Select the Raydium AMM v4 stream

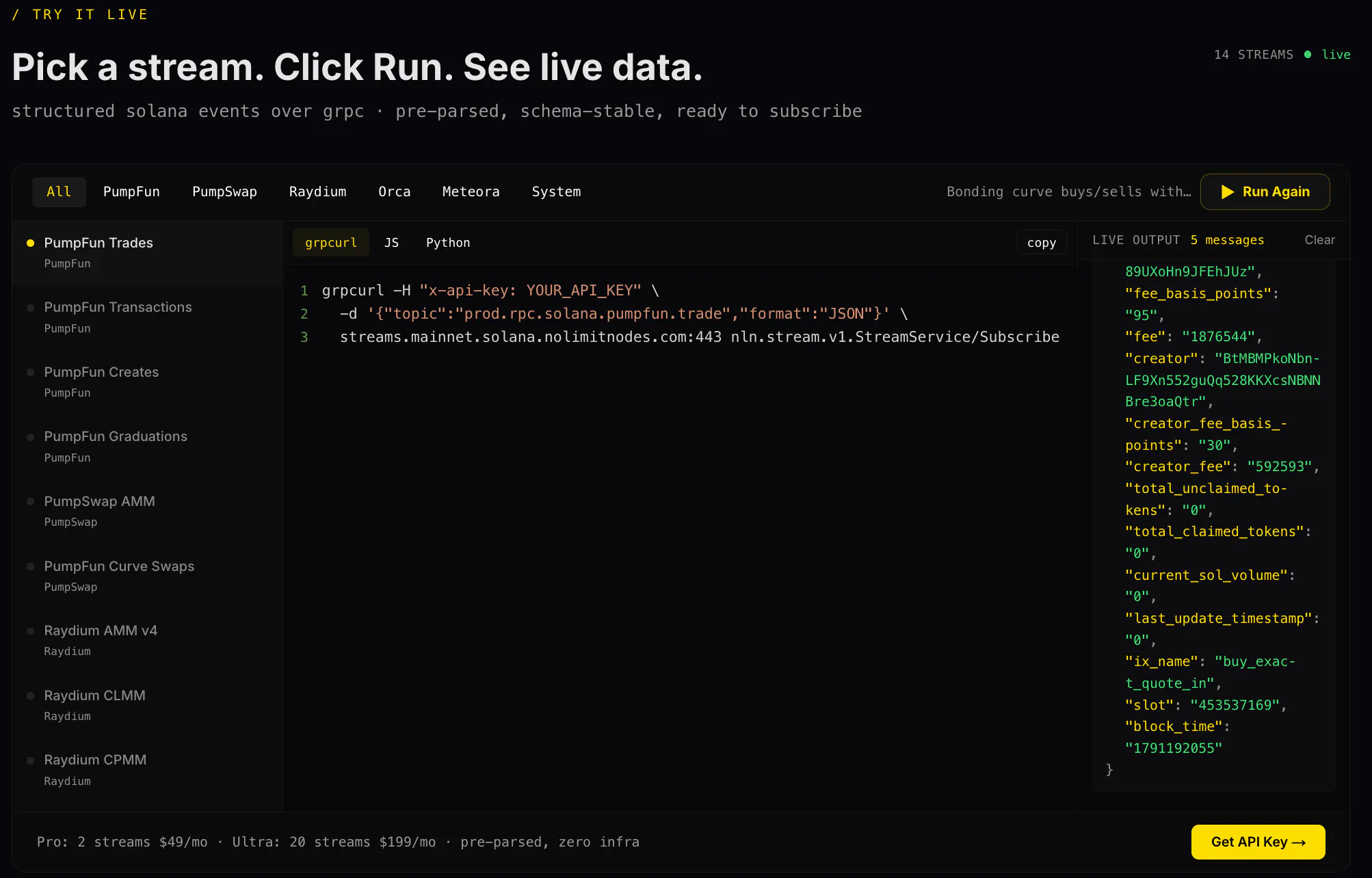(x=148, y=640)
